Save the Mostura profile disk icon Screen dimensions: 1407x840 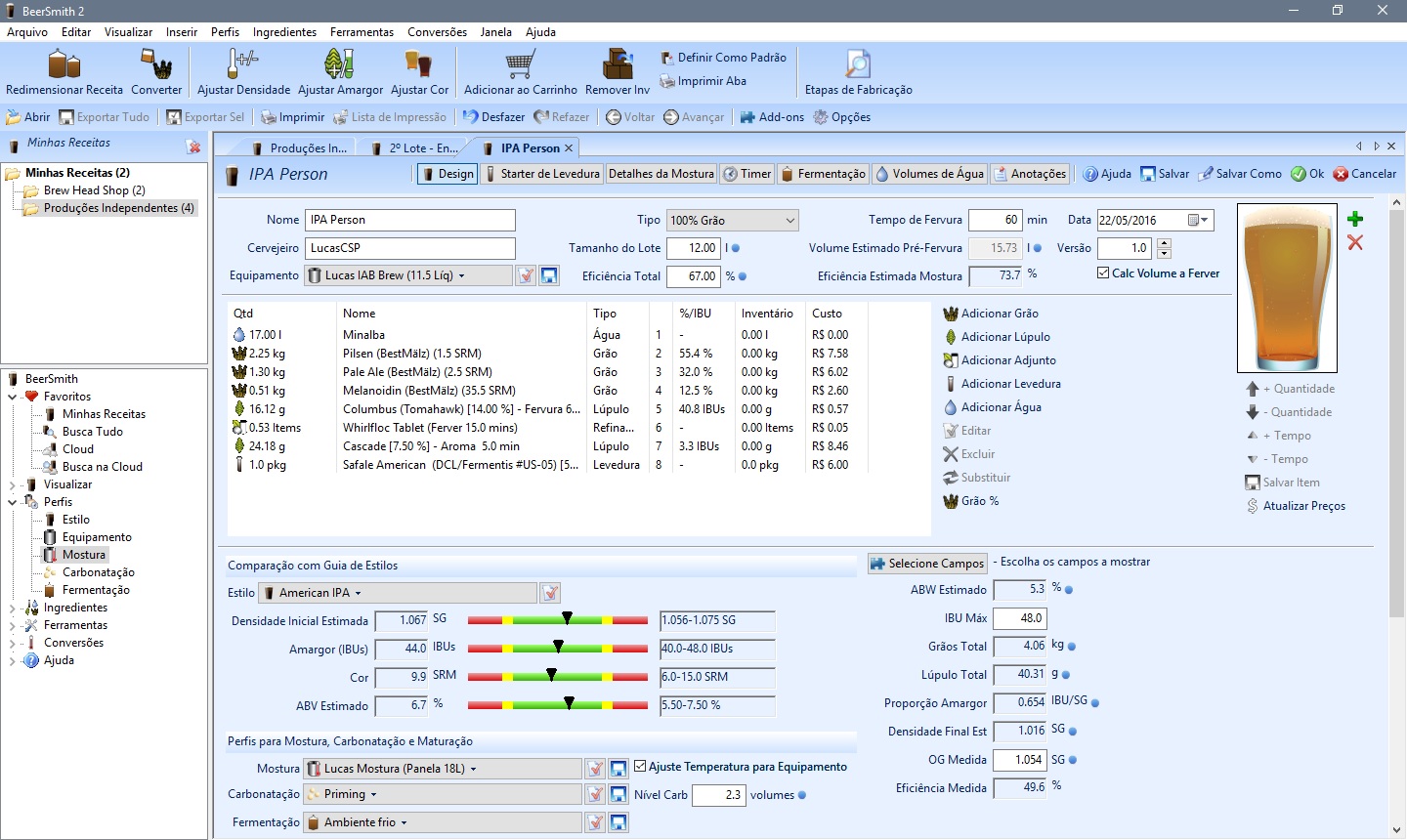click(618, 769)
